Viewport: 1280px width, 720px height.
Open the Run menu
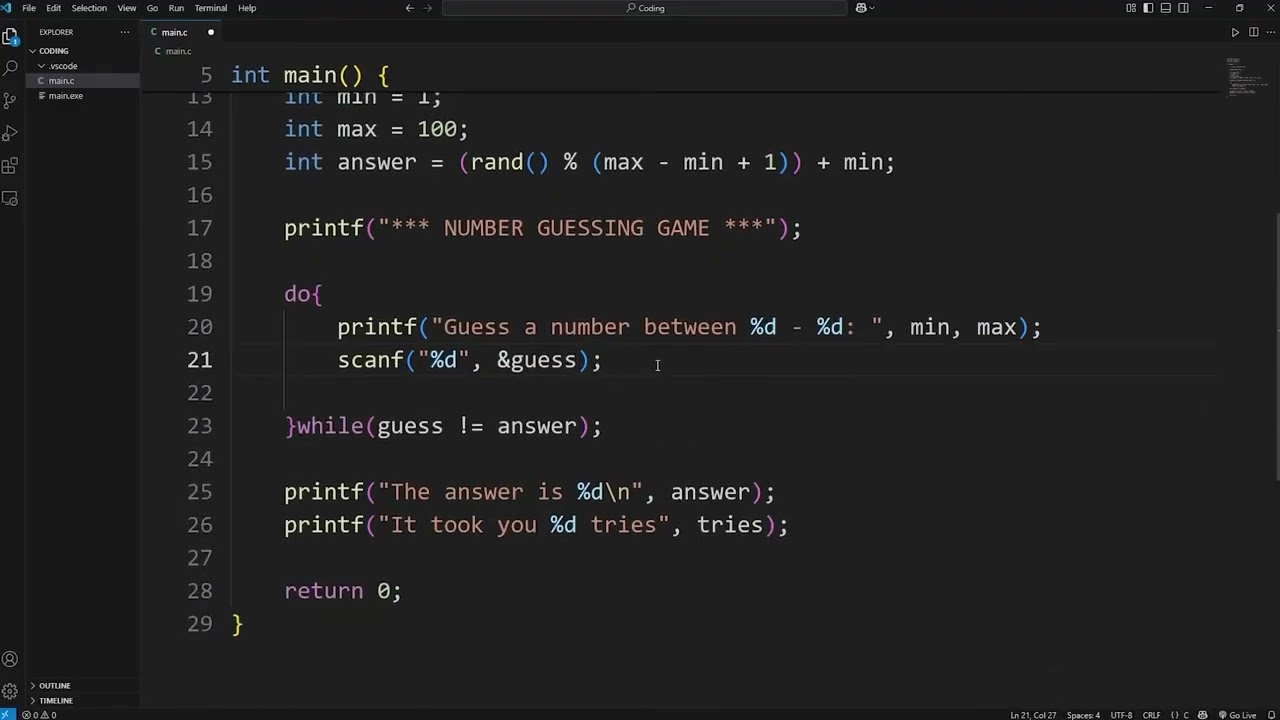pos(176,8)
